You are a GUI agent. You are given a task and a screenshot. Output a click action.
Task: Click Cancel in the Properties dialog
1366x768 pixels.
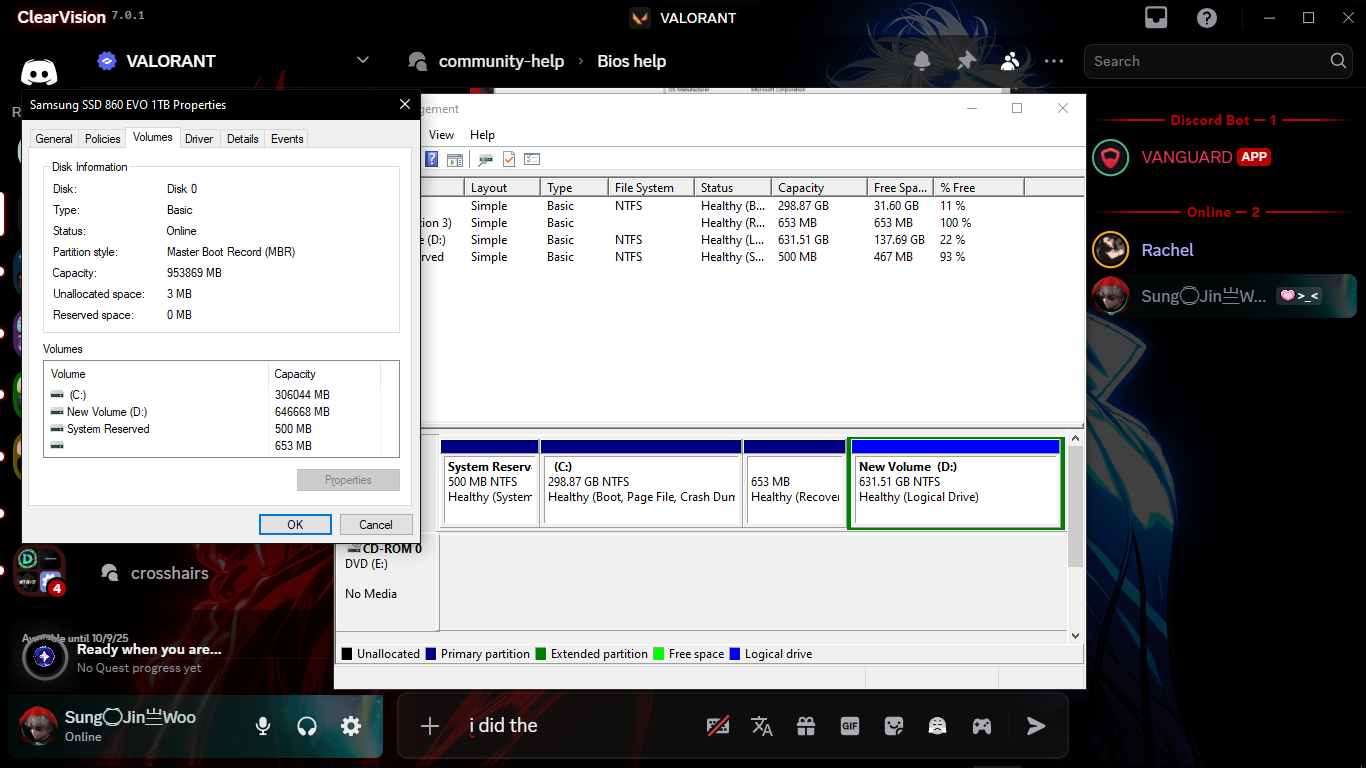(x=376, y=524)
